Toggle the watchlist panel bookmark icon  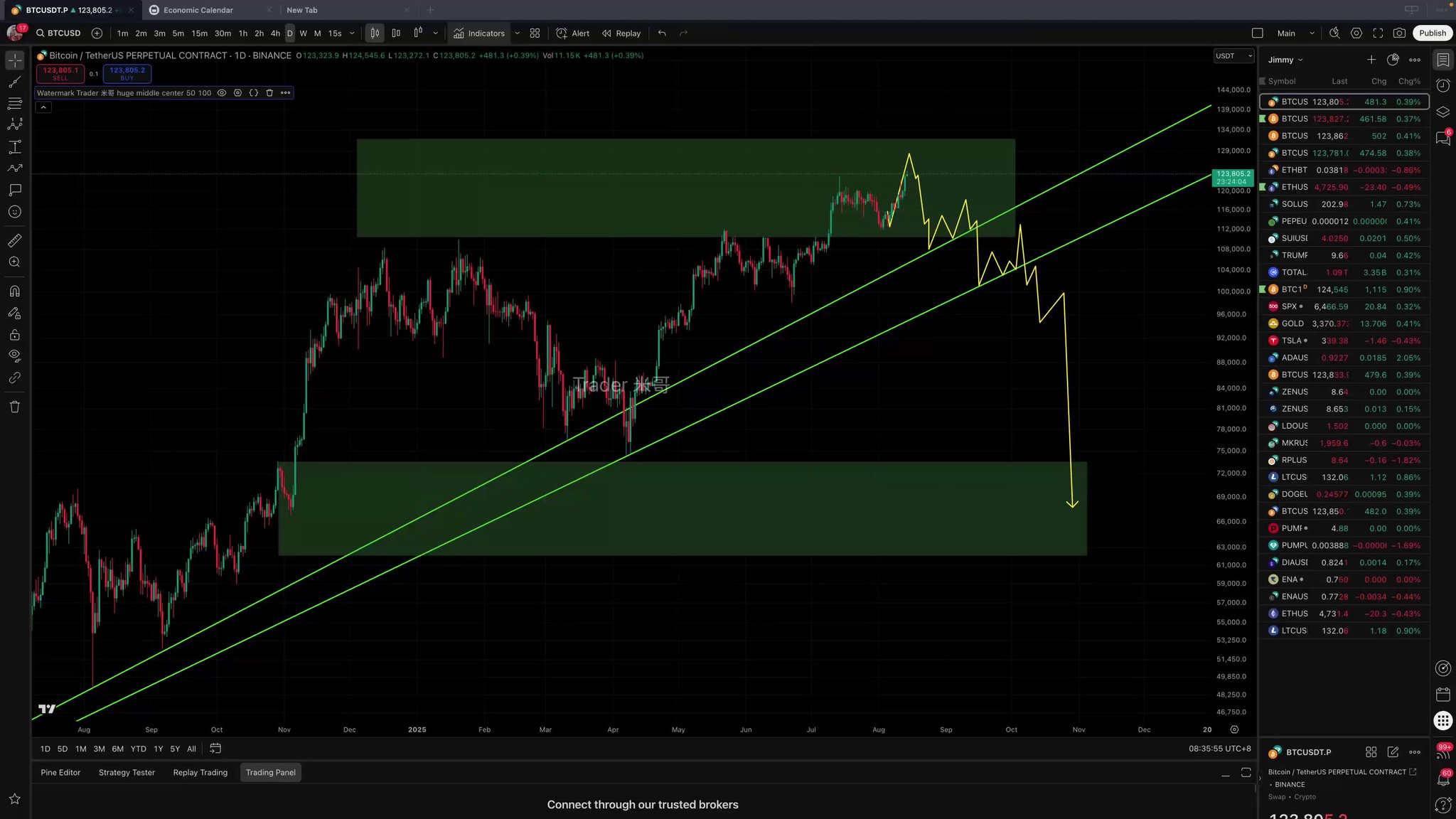click(x=1442, y=60)
